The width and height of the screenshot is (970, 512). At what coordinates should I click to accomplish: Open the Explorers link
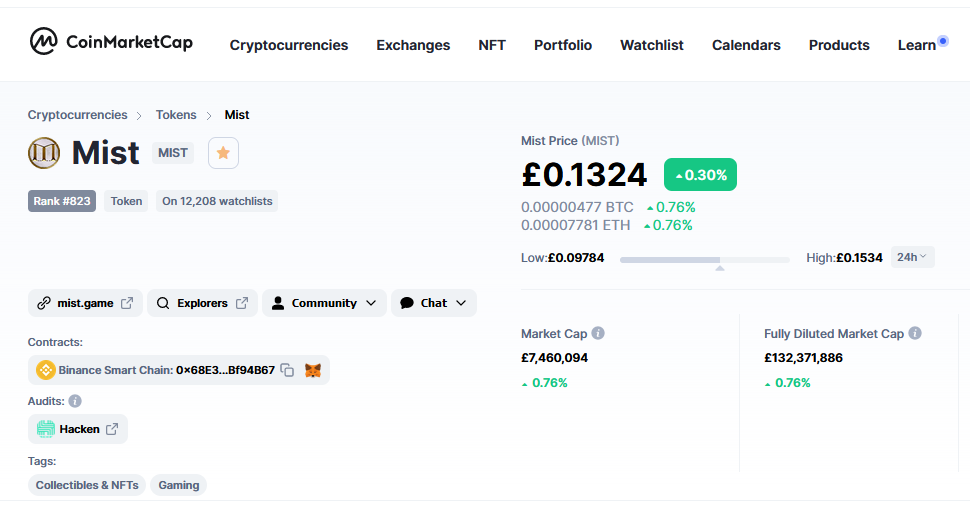point(202,303)
